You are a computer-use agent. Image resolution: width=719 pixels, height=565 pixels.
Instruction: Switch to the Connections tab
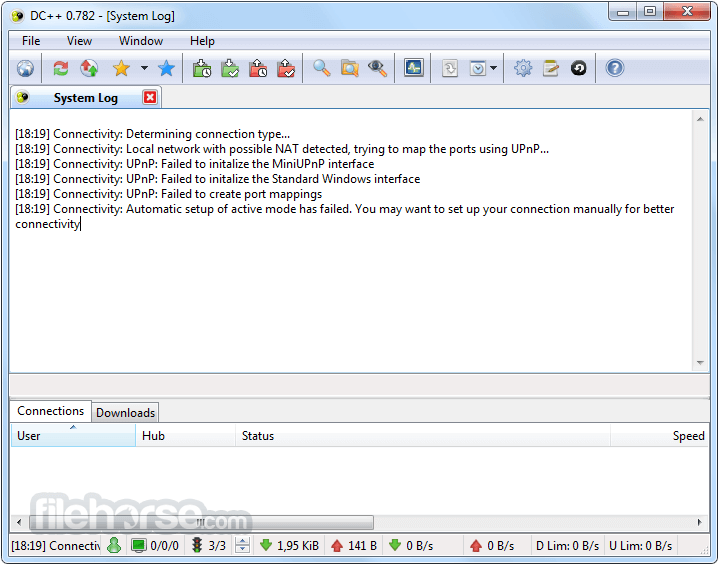click(x=50, y=411)
